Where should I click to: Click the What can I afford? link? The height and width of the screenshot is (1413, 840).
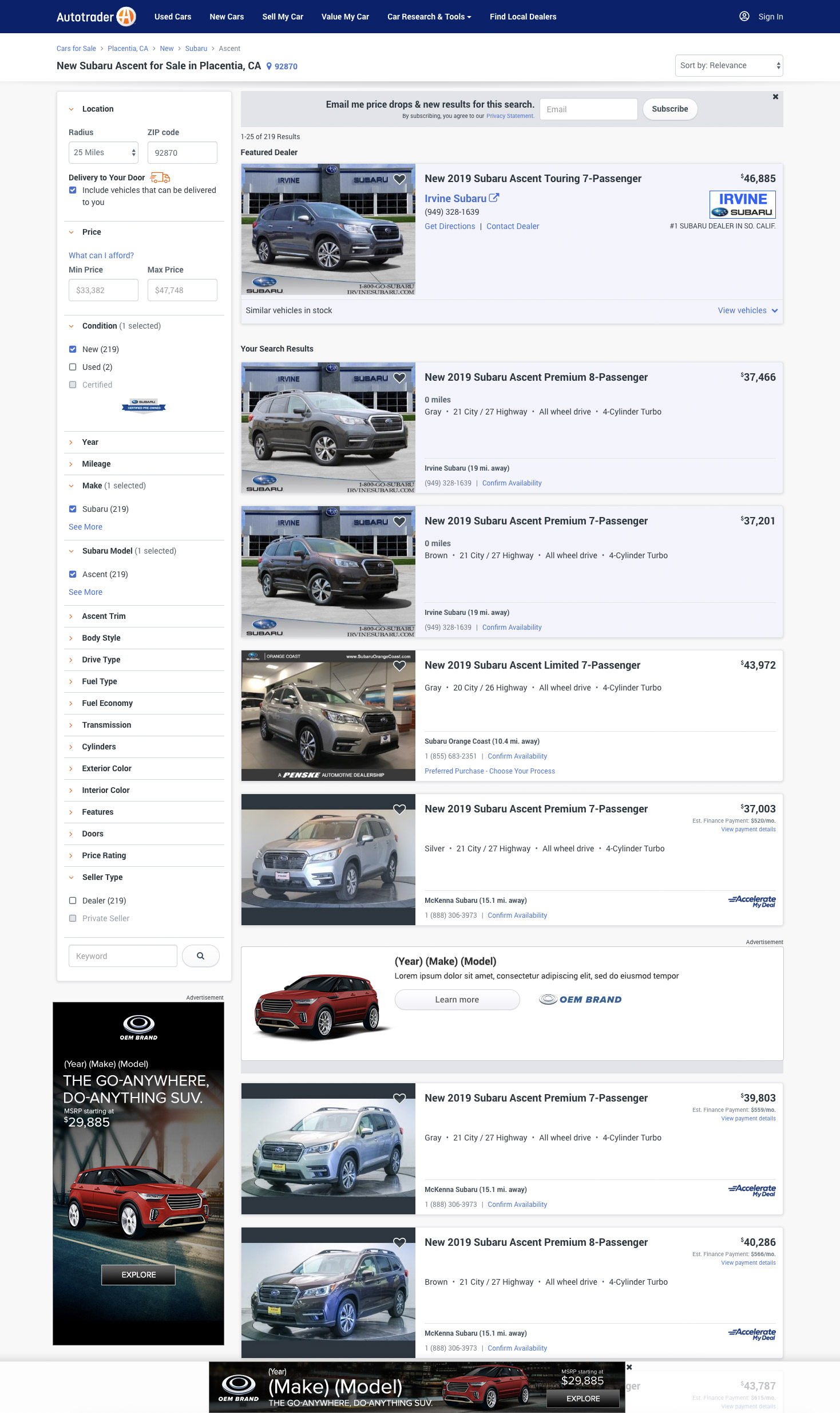[101, 255]
